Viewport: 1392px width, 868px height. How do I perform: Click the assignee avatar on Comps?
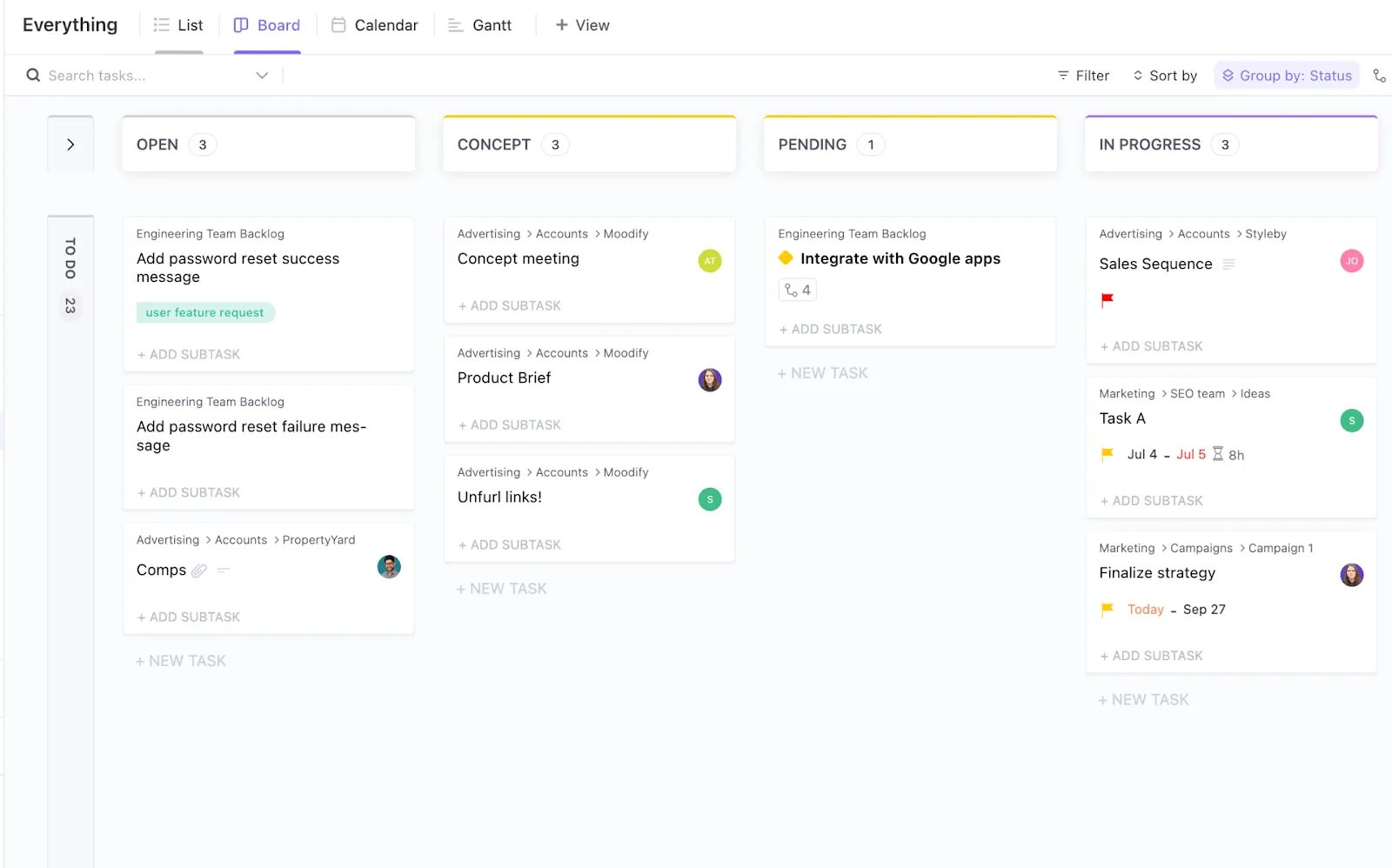[389, 567]
